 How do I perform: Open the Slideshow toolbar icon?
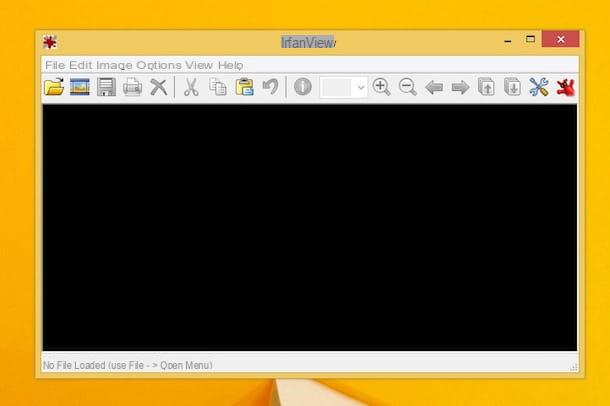(x=80, y=86)
